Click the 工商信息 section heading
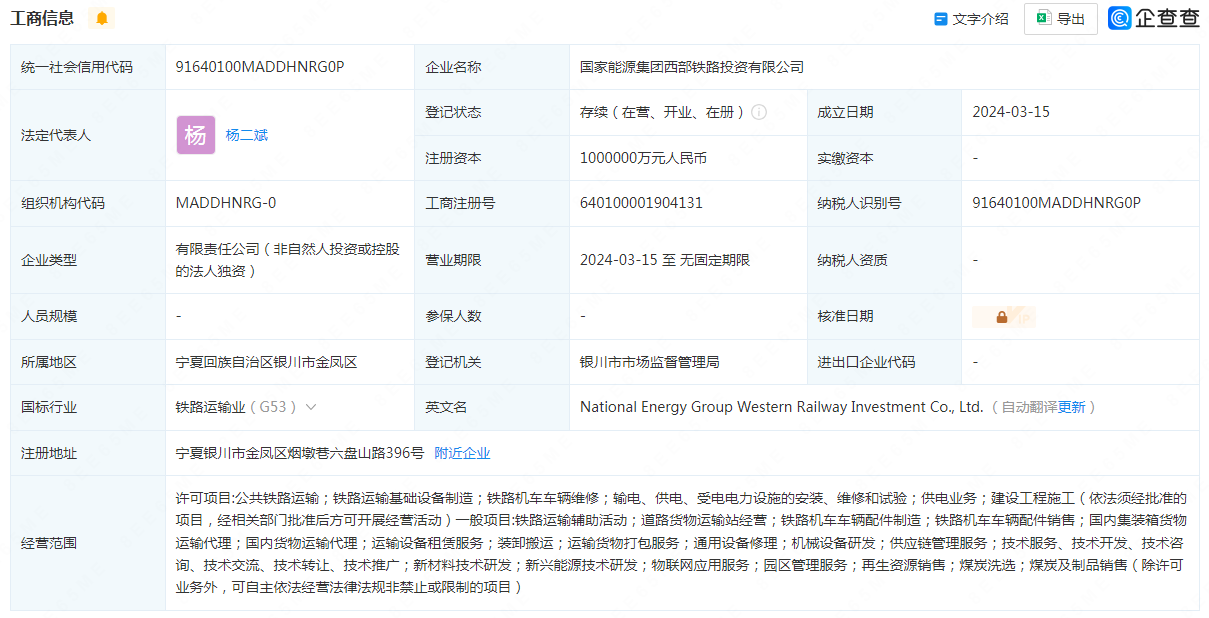1209x618 pixels. 42,18
